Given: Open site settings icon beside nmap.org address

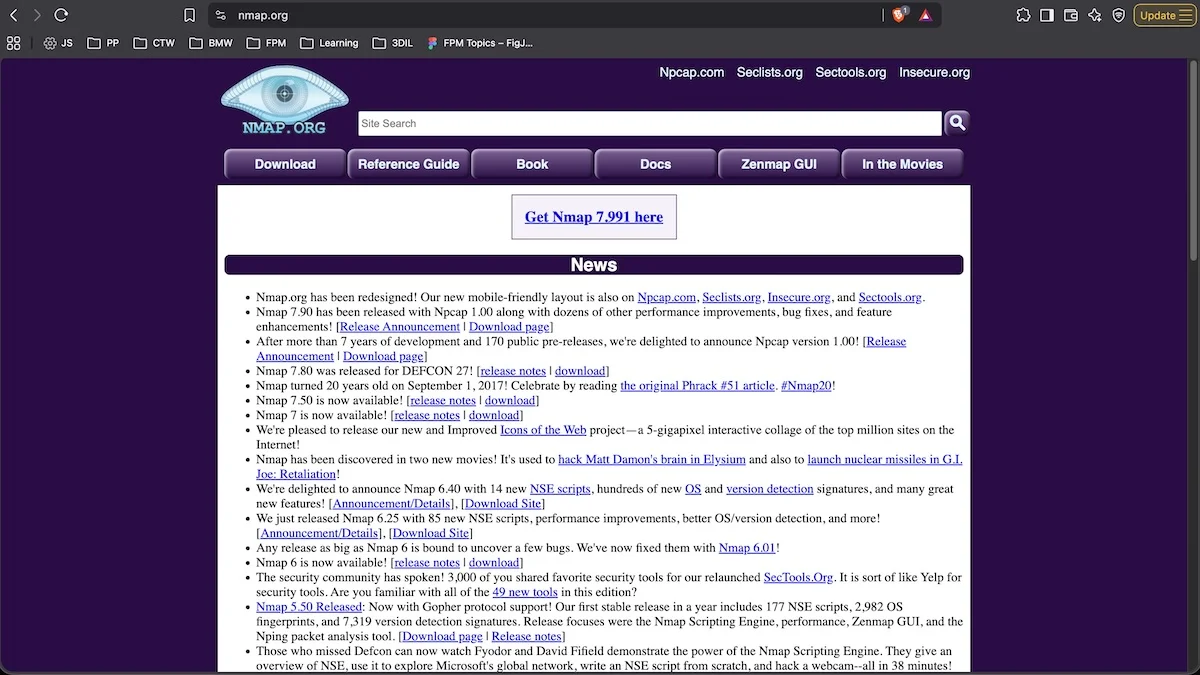Looking at the screenshot, I should coord(221,15).
